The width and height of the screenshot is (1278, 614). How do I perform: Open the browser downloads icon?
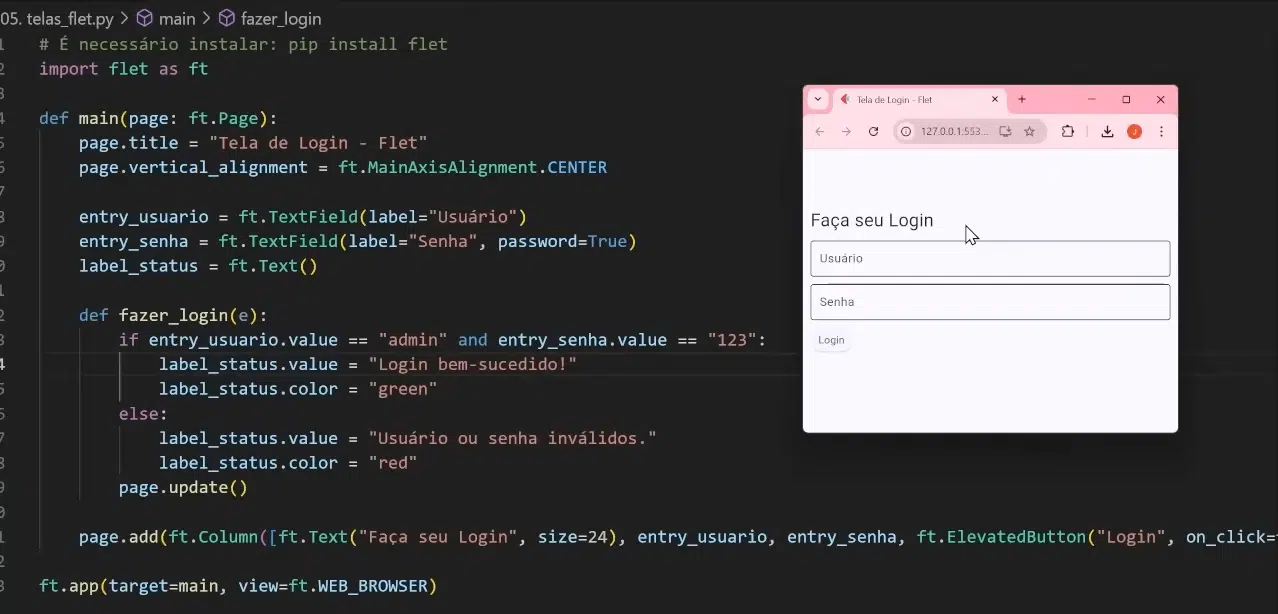point(1107,131)
